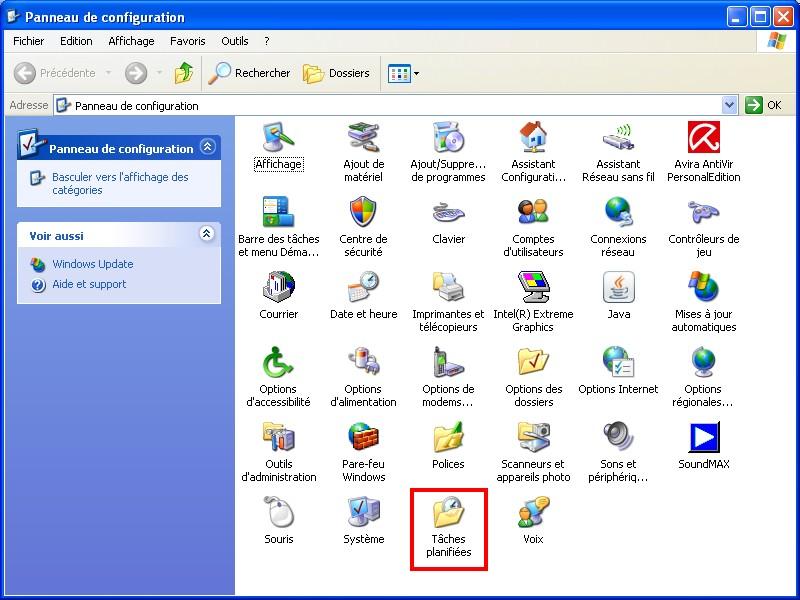The height and width of the screenshot is (600, 800).
Task: Click the forward navigation arrow button
Action: (x=136, y=73)
